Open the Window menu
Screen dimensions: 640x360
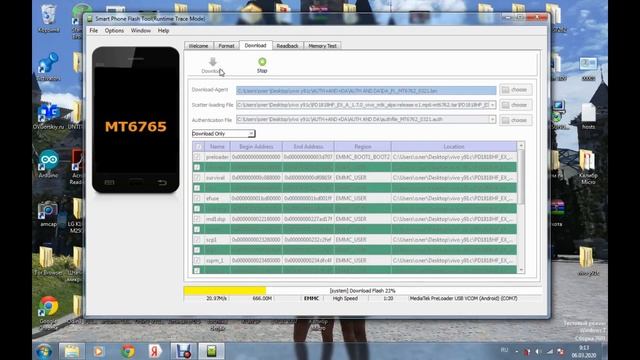141,31
